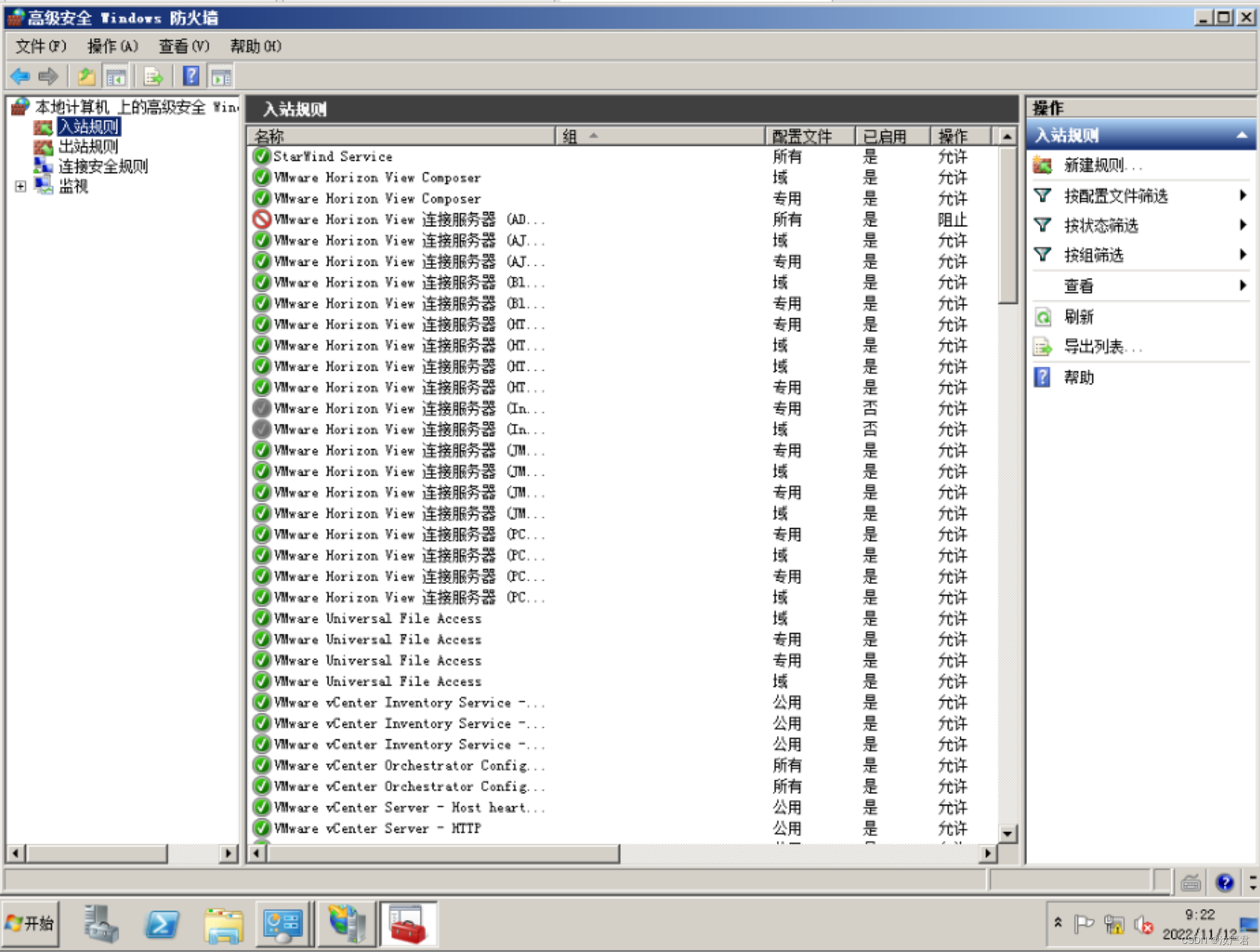Click the firewall toolbox taskbar button
This screenshot has width=1260, height=952.
[408, 924]
